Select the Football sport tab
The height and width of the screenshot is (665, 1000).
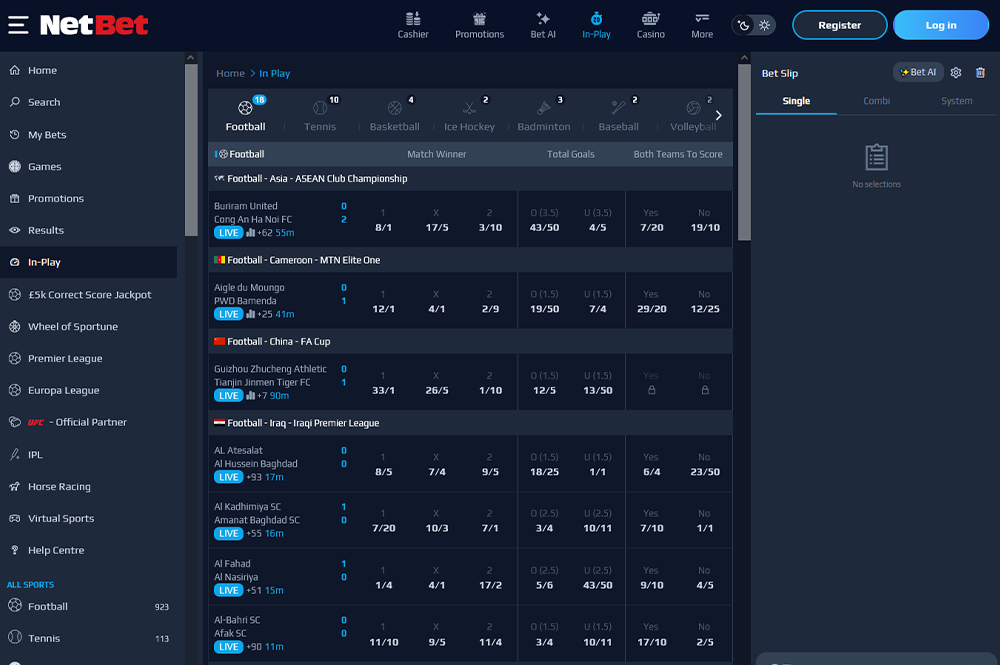pyautogui.click(x=246, y=115)
